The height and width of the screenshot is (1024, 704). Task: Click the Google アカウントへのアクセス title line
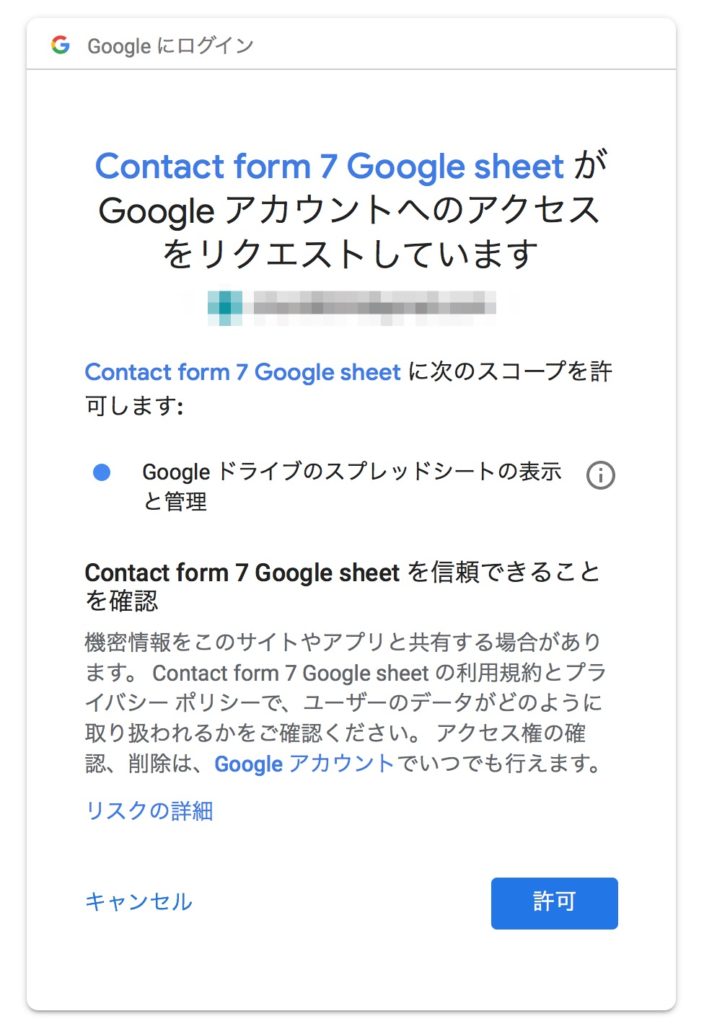(x=350, y=210)
